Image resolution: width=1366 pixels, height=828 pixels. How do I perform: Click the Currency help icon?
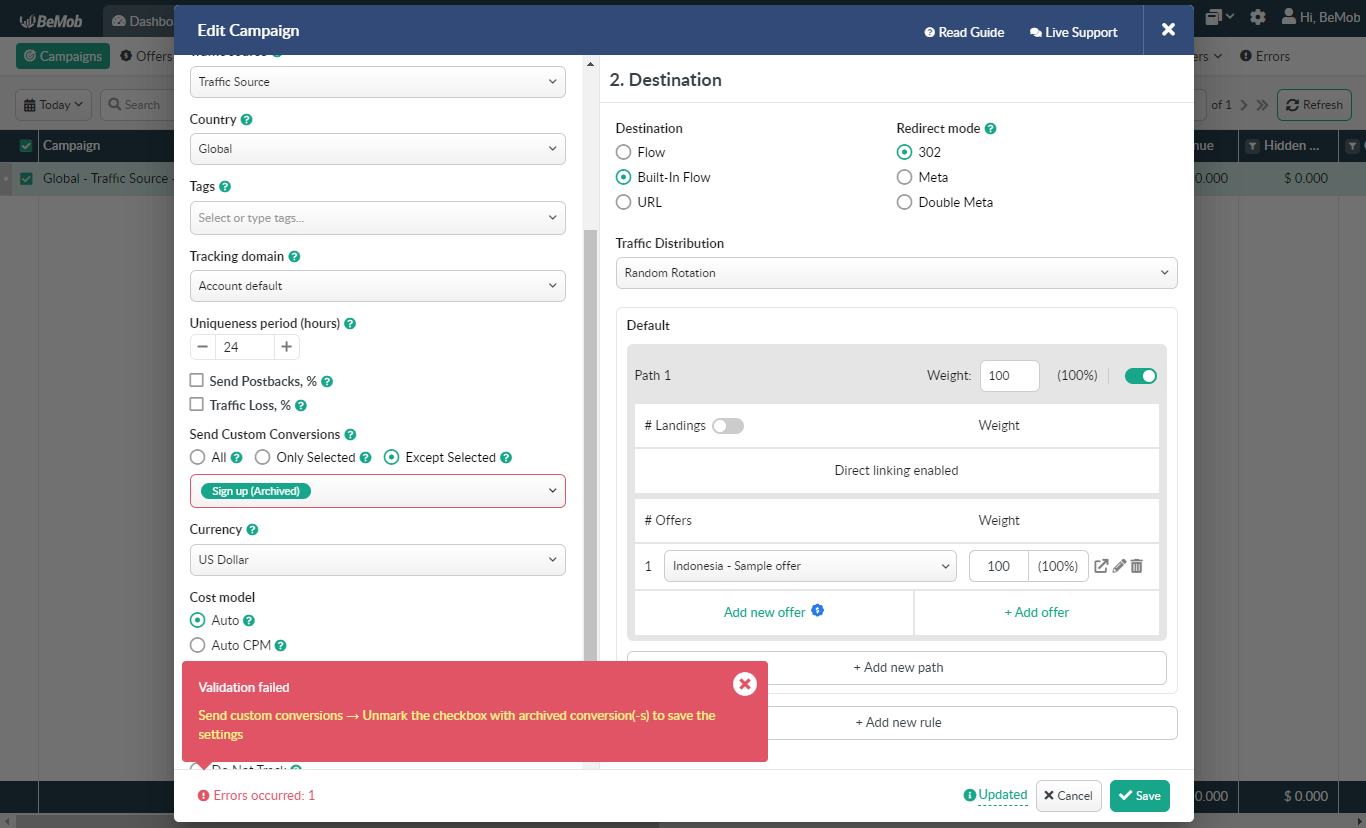pyautogui.click(x=252, y=529)
